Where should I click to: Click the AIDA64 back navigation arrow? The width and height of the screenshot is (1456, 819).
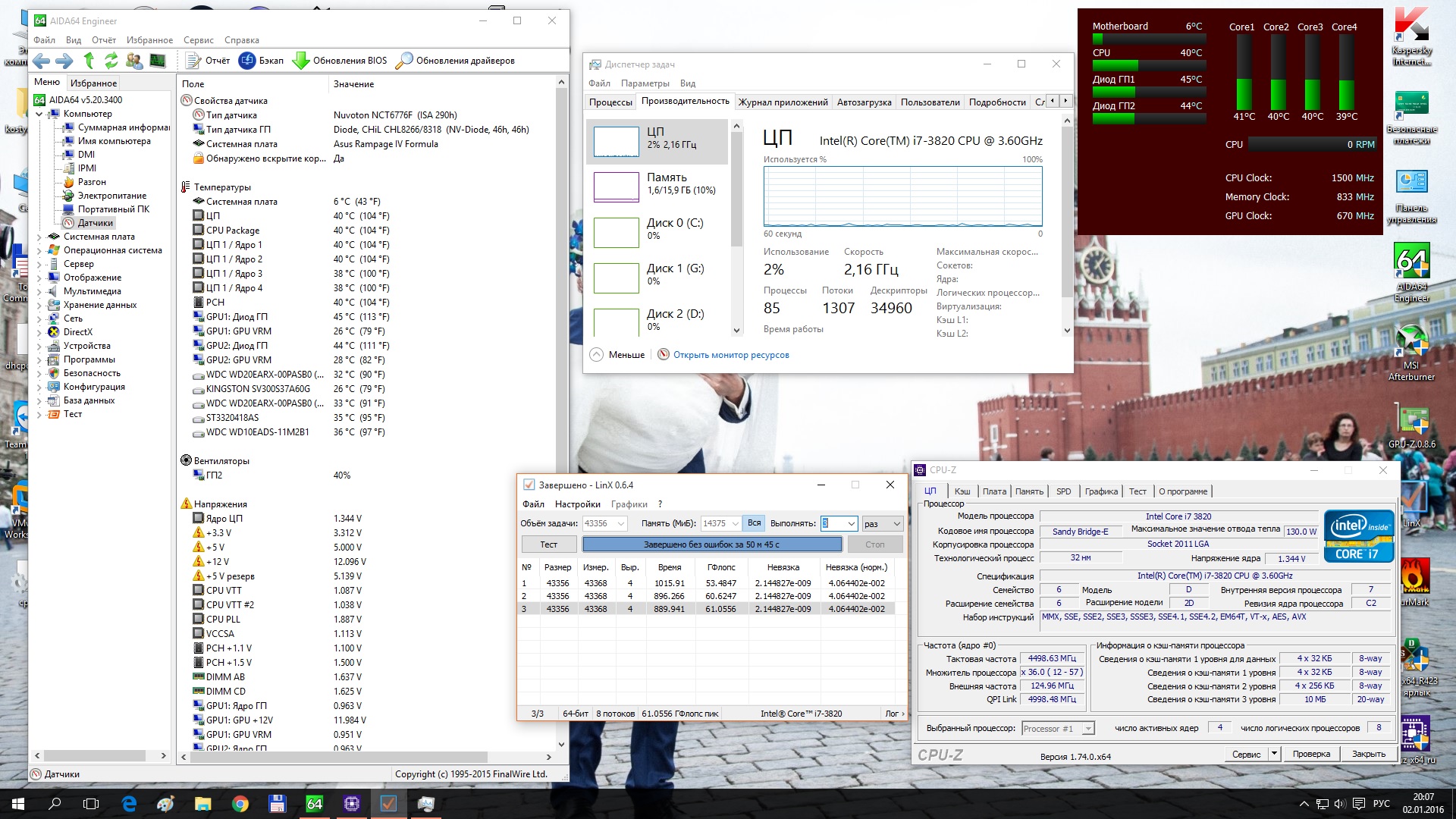[x=42, y=61]
